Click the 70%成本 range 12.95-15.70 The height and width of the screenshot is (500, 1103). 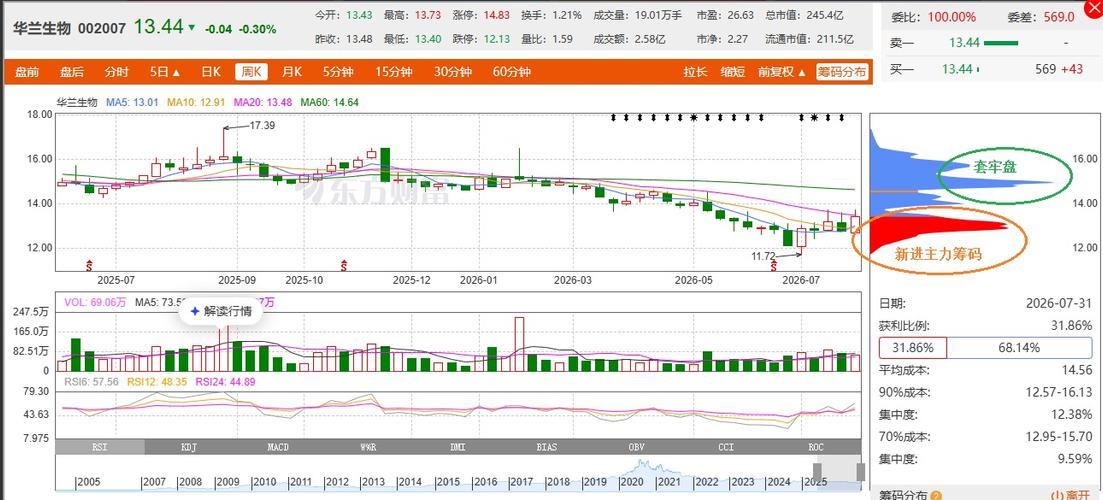[1059, 437]
